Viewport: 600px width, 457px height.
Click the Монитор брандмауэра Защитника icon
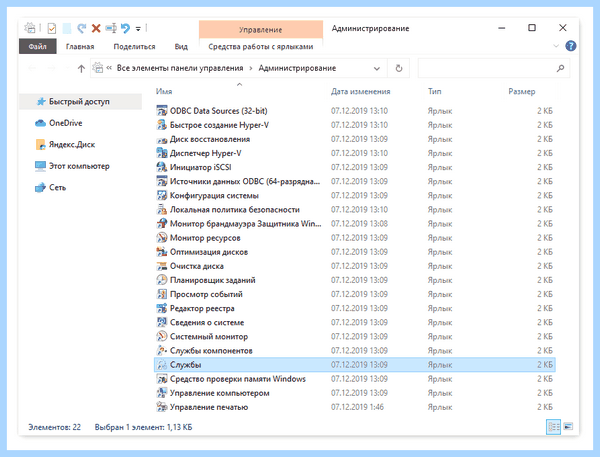click(x=162, y=224)
